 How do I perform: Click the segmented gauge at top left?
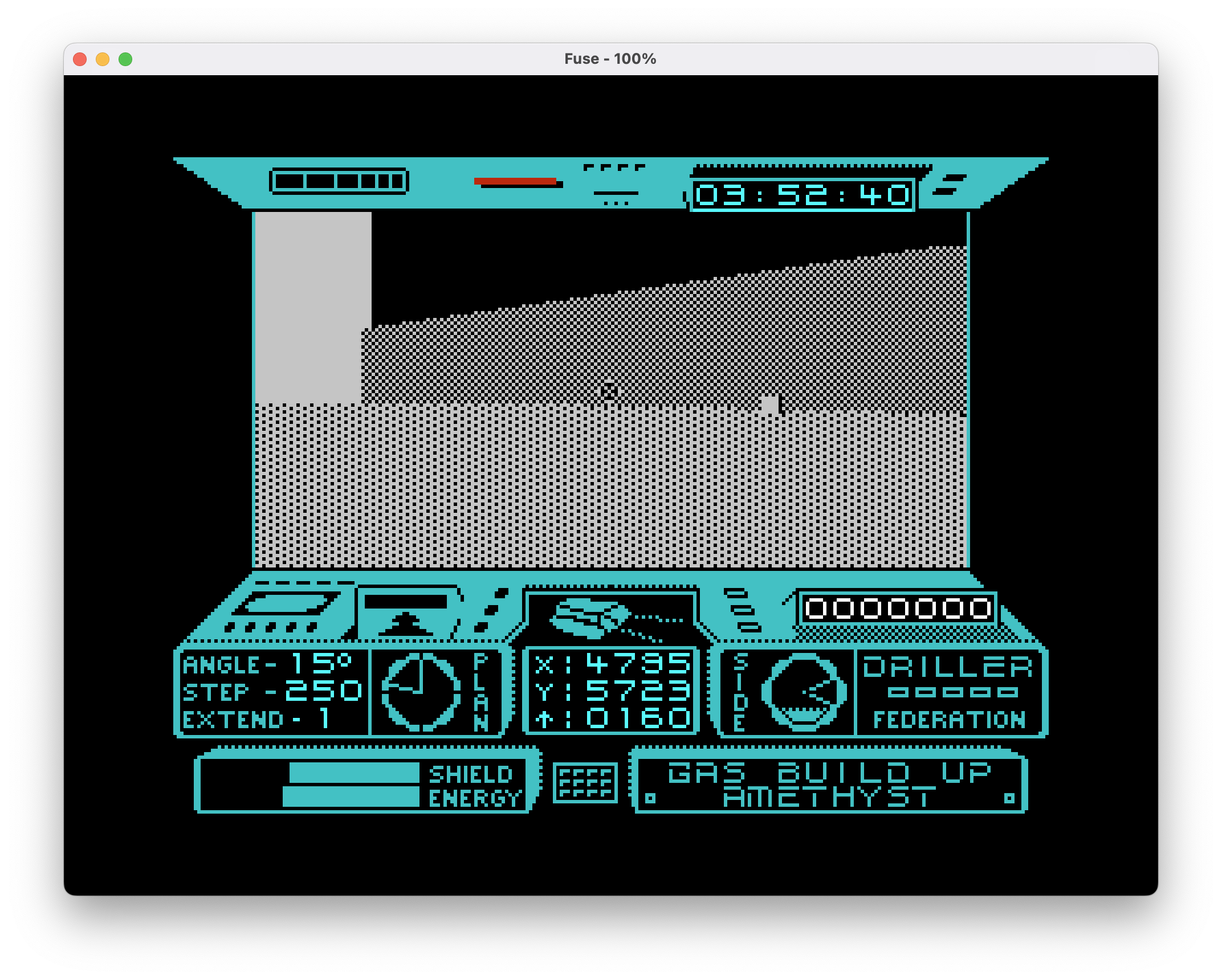pyautogui.click(x=339, y=181)
